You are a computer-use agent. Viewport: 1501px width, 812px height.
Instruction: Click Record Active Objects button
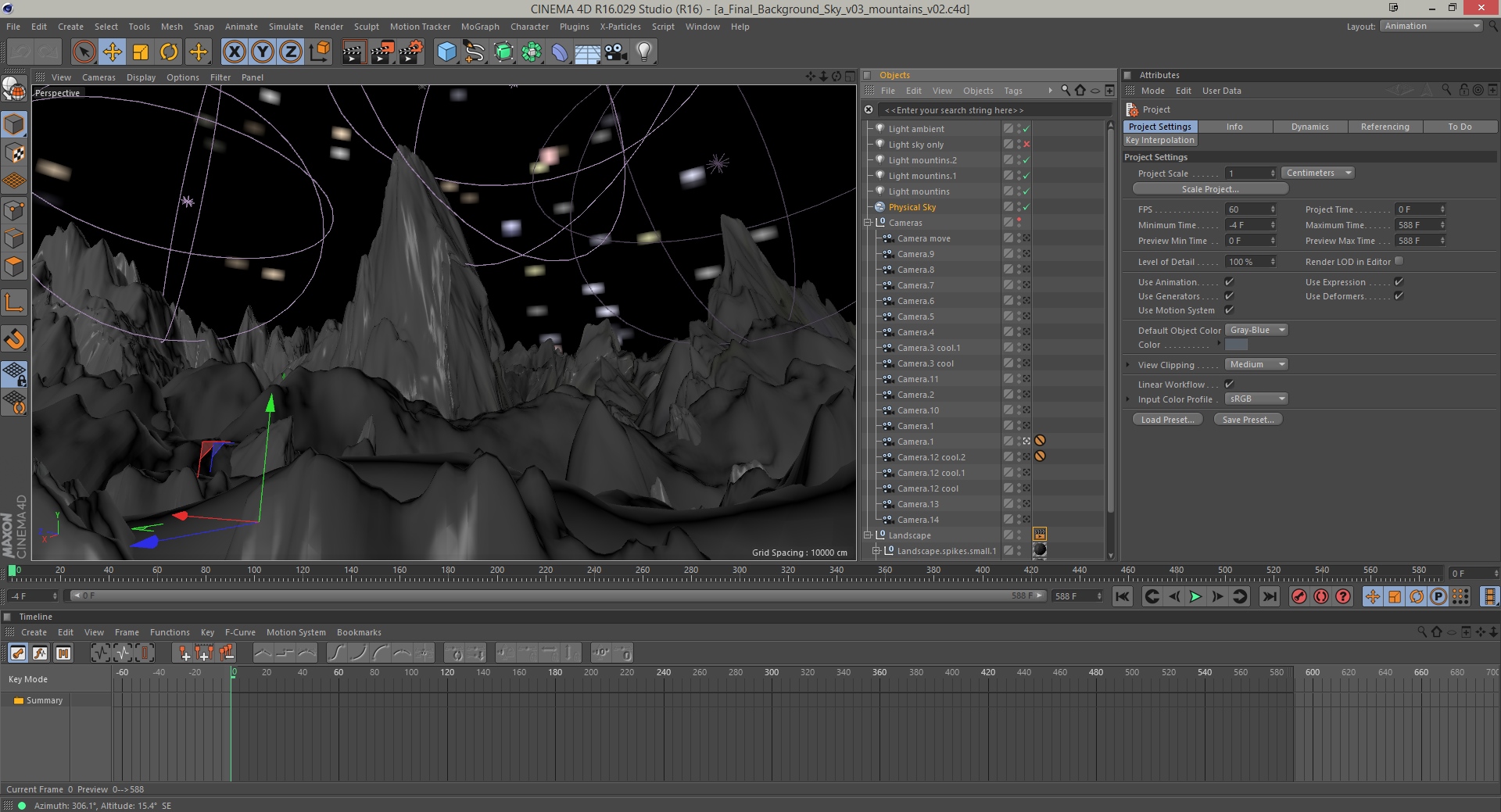1299,597
